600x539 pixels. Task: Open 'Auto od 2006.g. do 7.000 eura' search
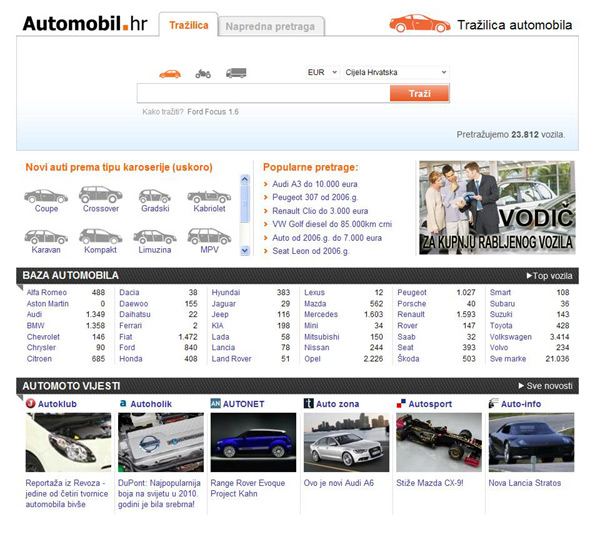pyautogui.click(x=327, y=238)
